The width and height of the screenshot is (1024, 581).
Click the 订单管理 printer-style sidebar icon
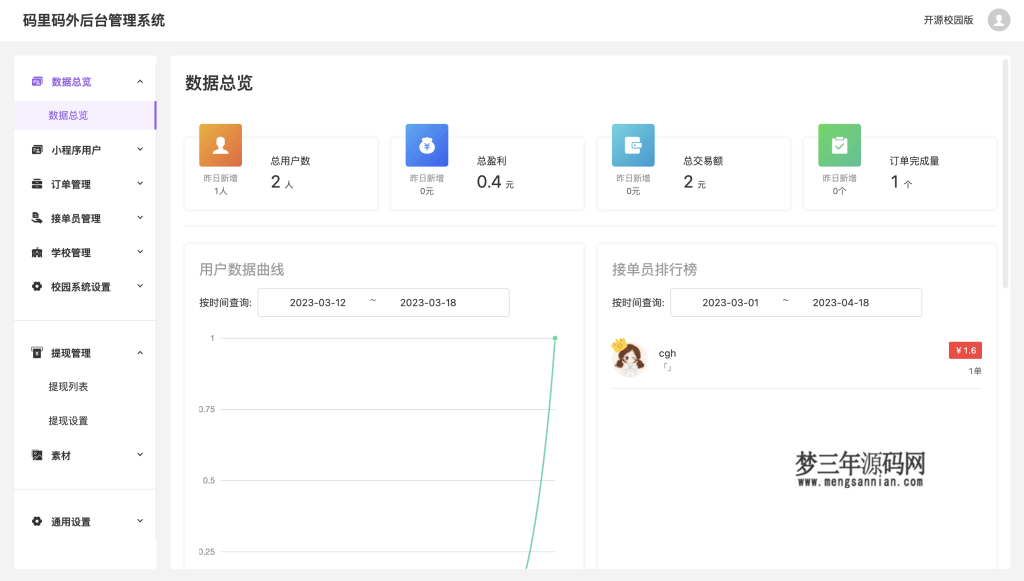tap(38, 183)
